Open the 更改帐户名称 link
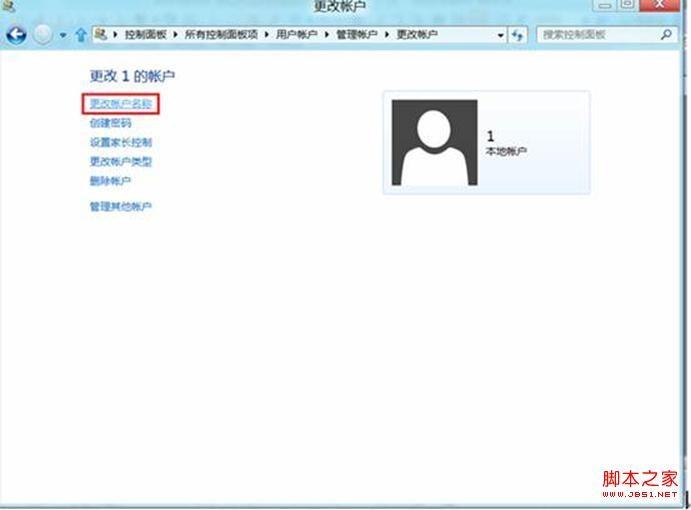This screenshot has width=691, height=510. coord(121,104)
